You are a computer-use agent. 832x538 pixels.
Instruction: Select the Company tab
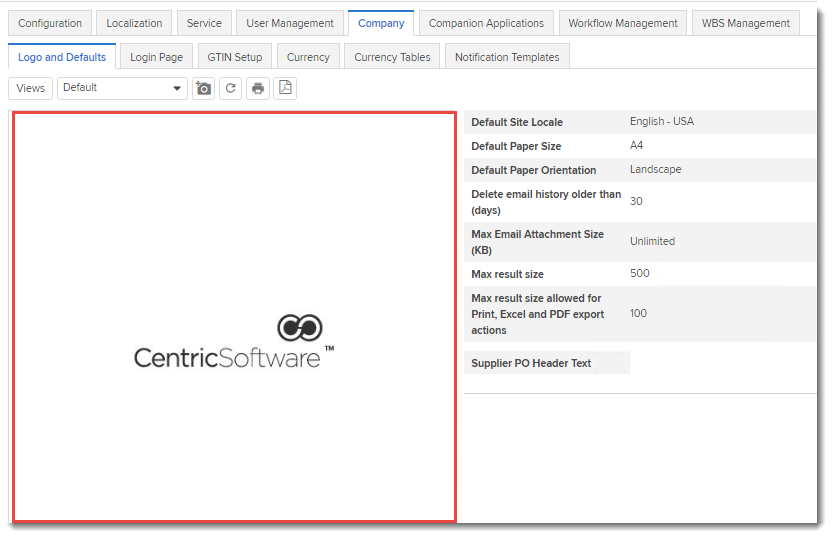tap(381, 23)
